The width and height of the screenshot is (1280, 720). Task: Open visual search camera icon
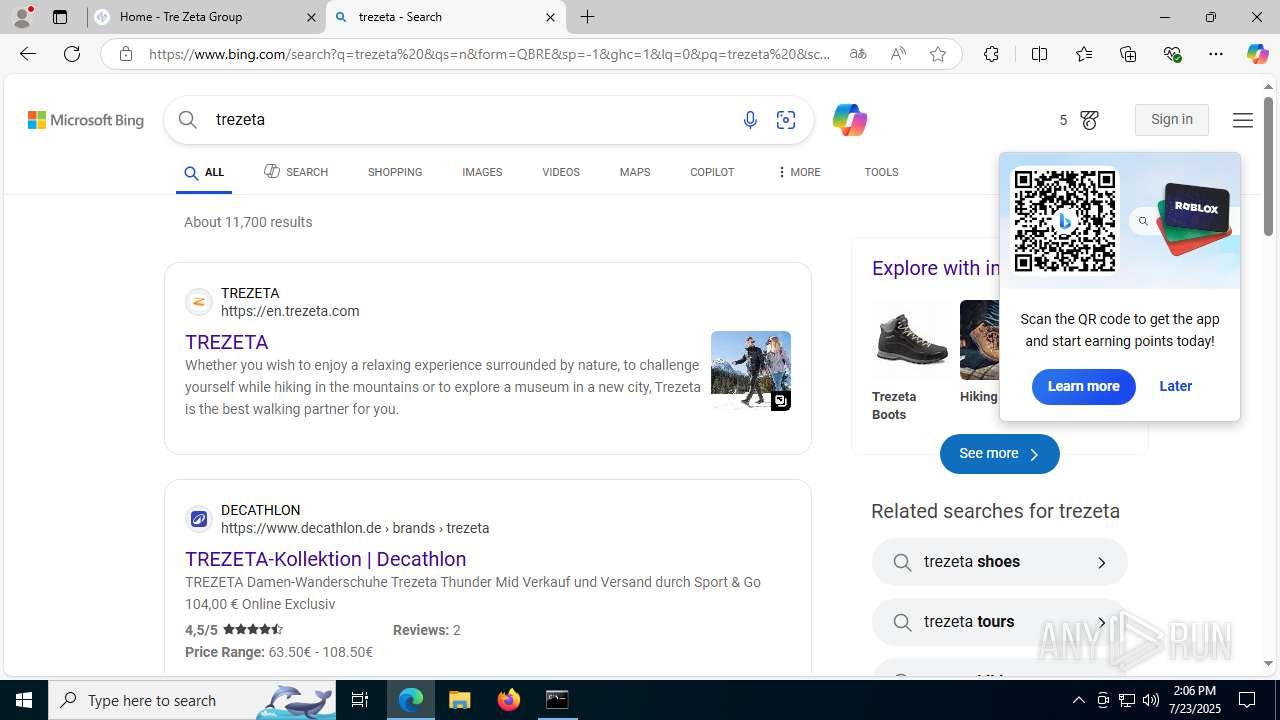coord(786,120)
